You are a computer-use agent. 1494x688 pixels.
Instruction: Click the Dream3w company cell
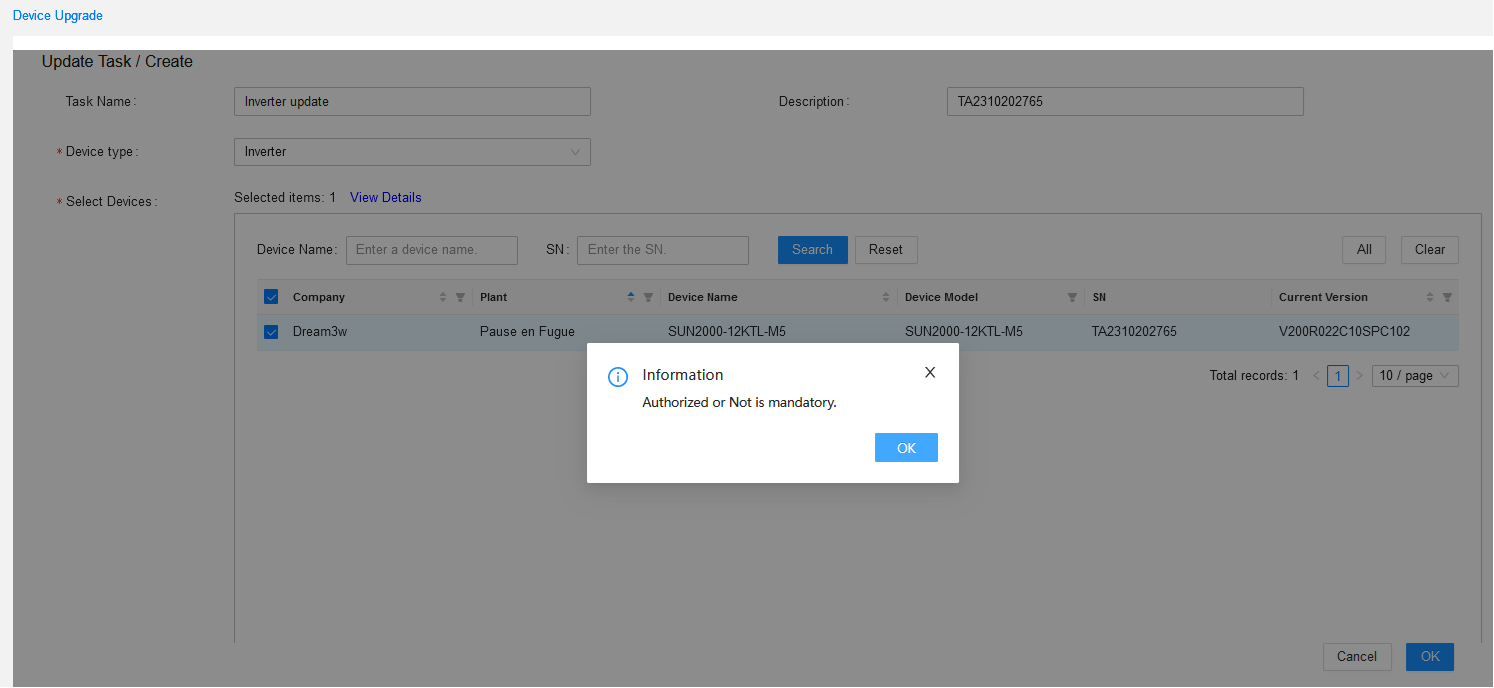tap(320, 332)
